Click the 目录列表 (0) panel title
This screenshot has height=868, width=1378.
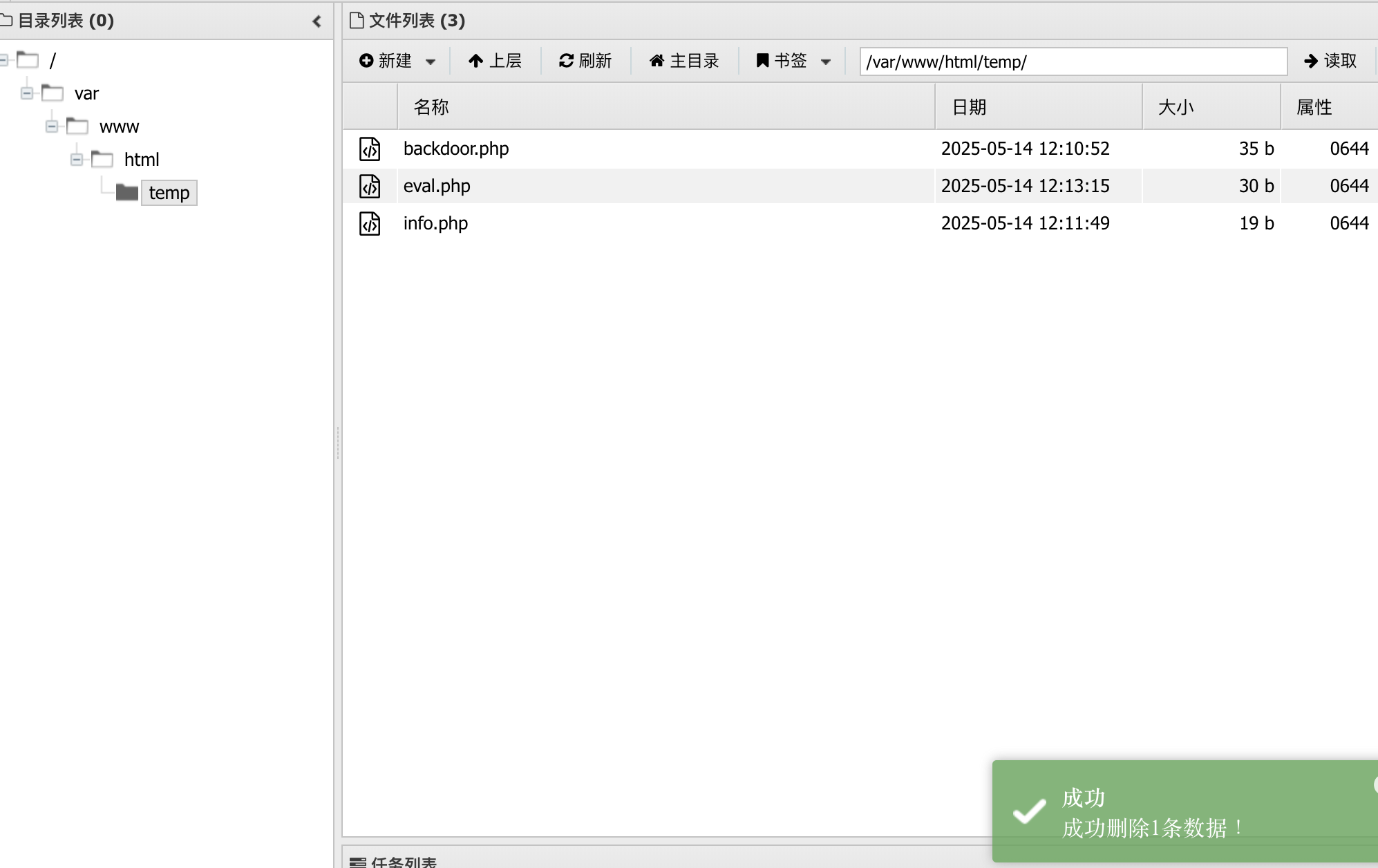pos(66,21)
